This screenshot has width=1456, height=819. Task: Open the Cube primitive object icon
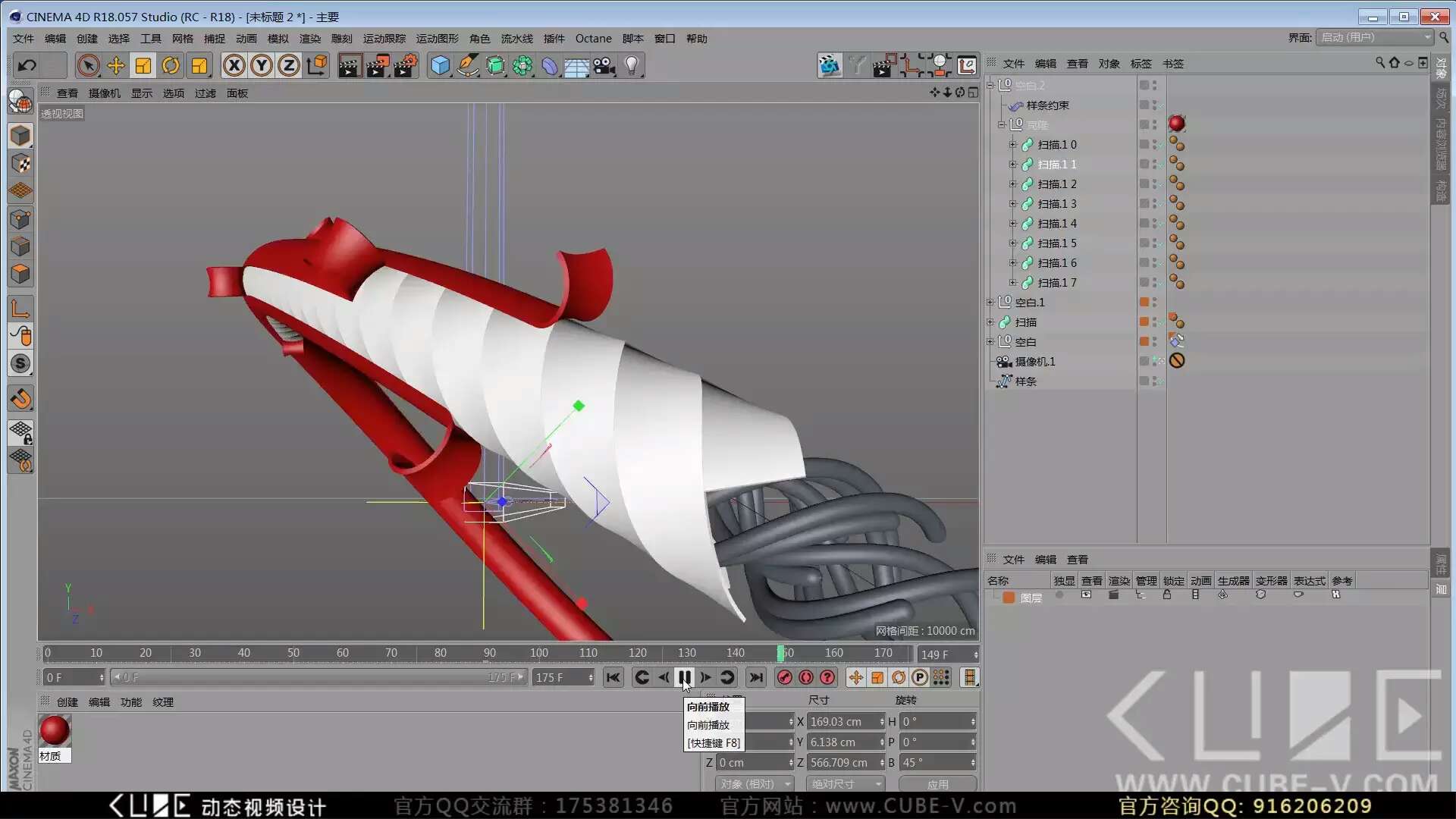tap(440, 66)
